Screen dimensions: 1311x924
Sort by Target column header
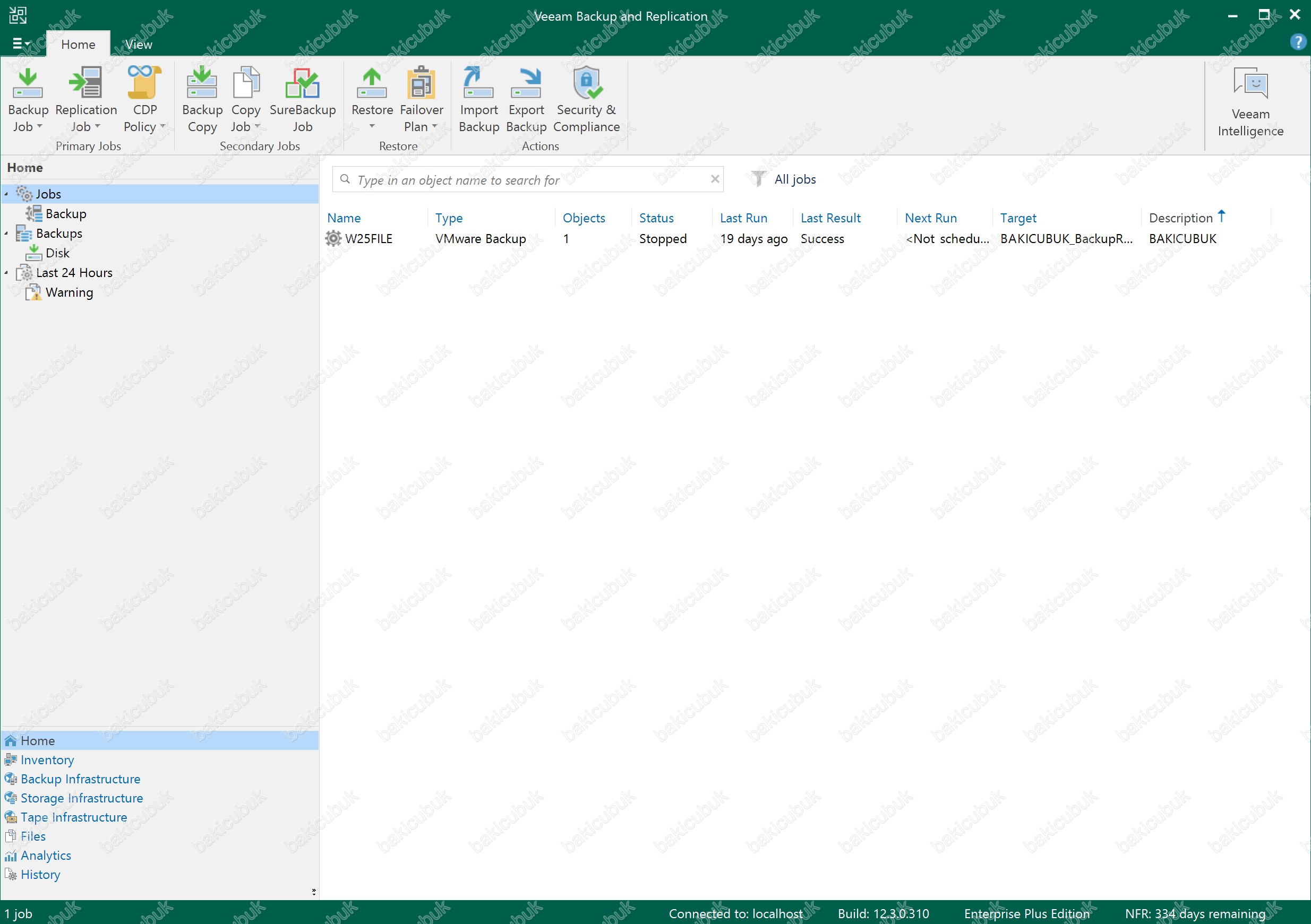[1018, 218]
